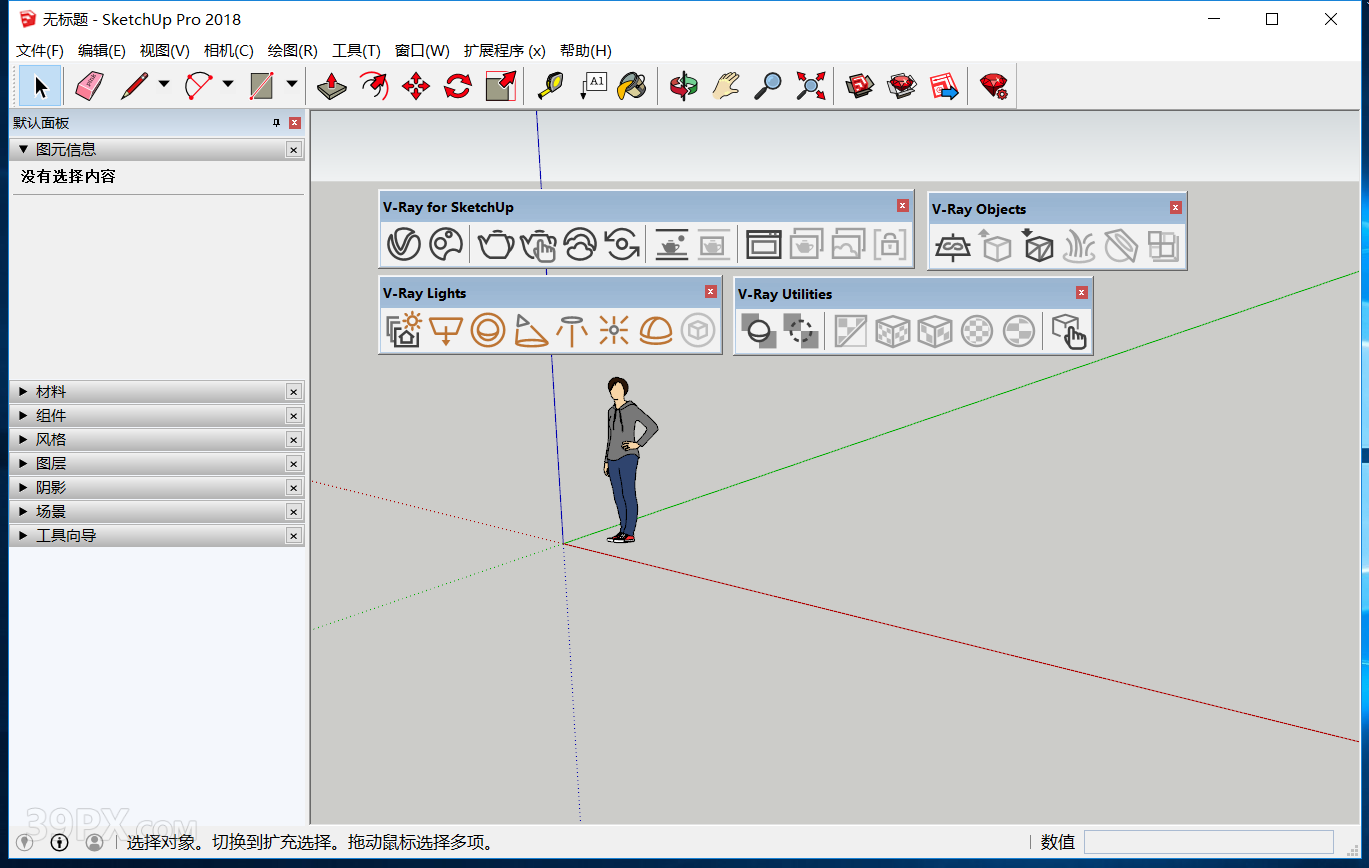Image resolution: width=1369 pixels, height=868 pixels.
Task: Select the Rectangle shape tool
Action: point(262,86)
